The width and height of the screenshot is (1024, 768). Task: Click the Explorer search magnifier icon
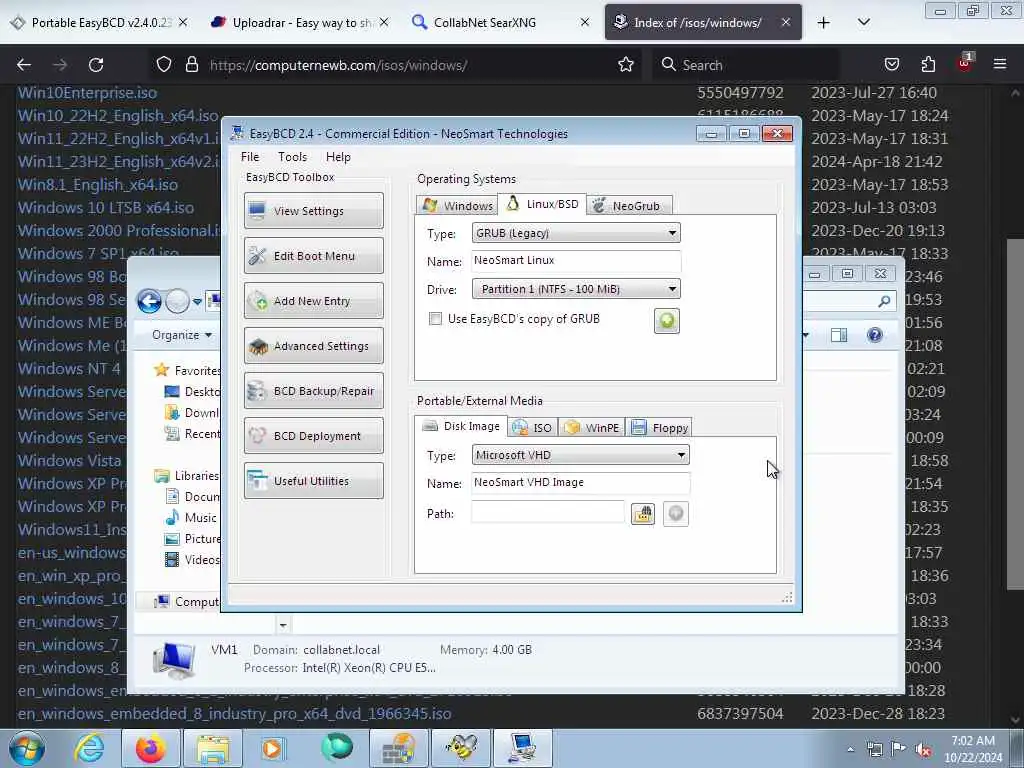[x=884, y=301]
